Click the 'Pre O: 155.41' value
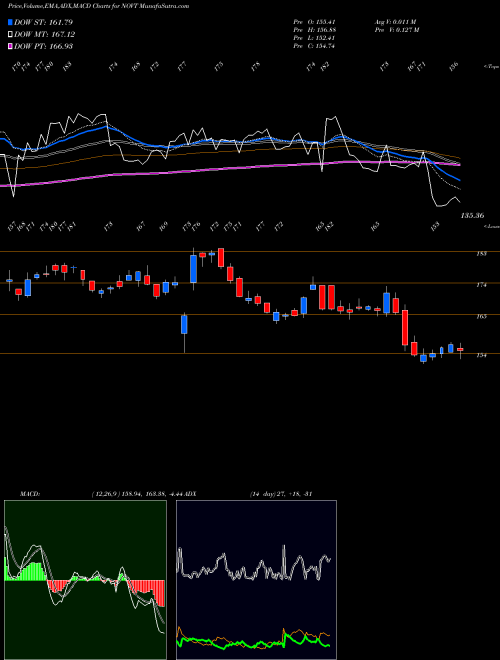The width and height of the screenshot is (500, 660). (x=314, y=22)
